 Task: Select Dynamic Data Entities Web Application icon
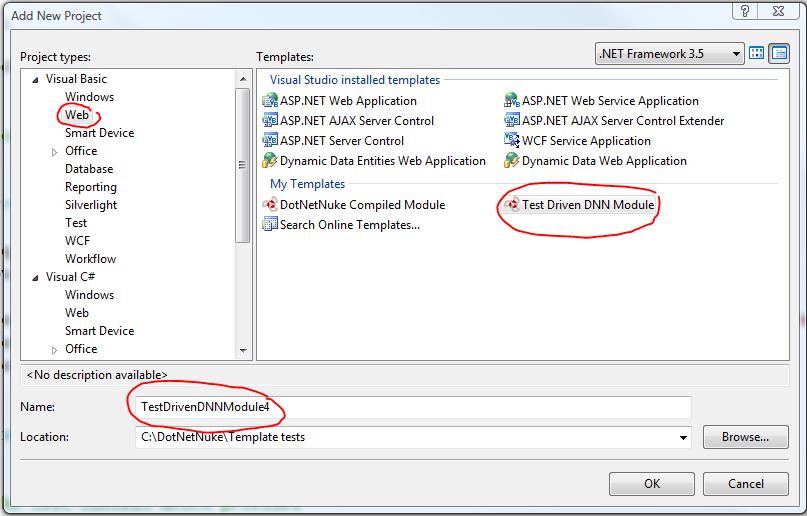(270, 161)
